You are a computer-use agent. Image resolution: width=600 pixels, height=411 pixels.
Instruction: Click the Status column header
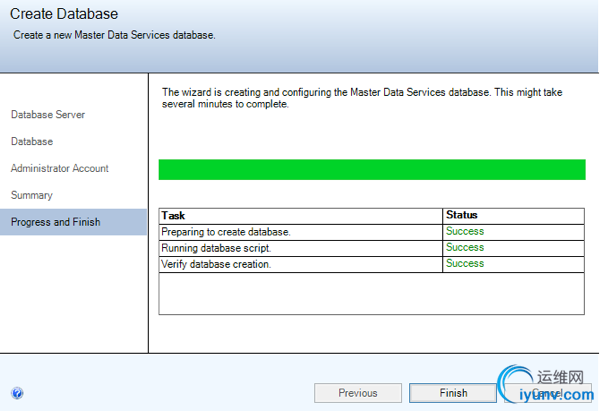pos(513,215)
